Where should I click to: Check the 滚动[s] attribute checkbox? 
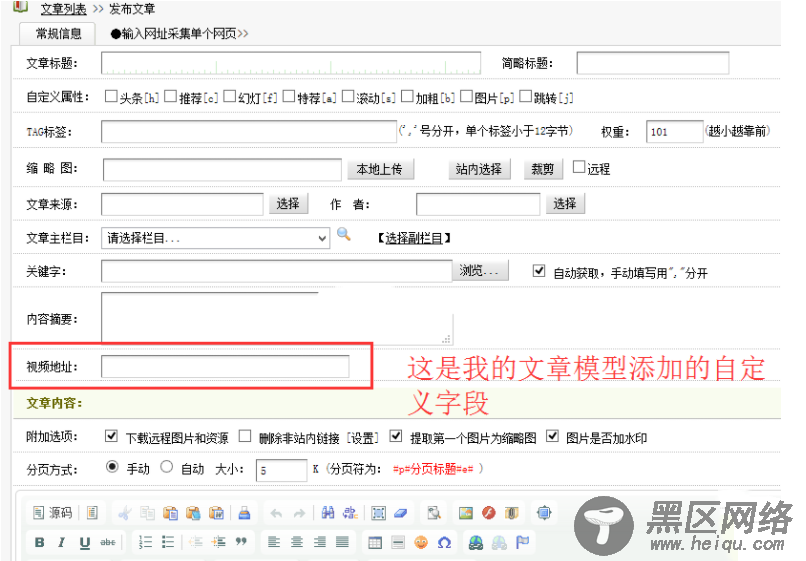[x=348, y=96]
